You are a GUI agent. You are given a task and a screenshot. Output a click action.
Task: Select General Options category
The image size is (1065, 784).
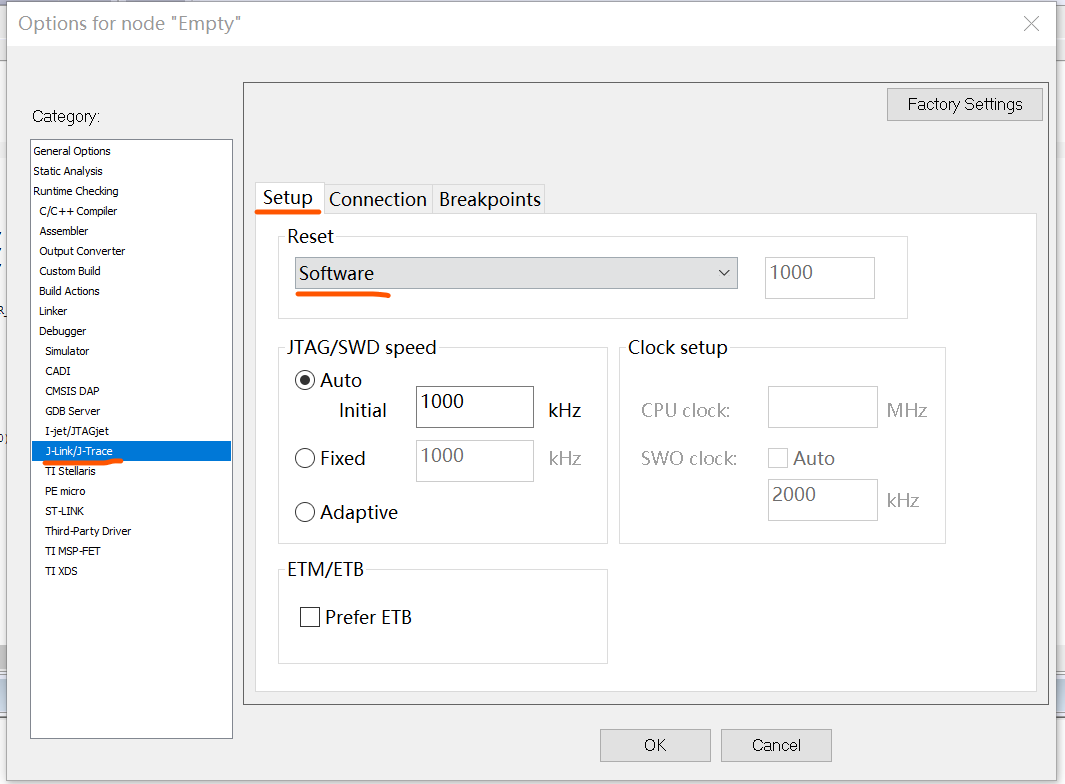point(72,151)
